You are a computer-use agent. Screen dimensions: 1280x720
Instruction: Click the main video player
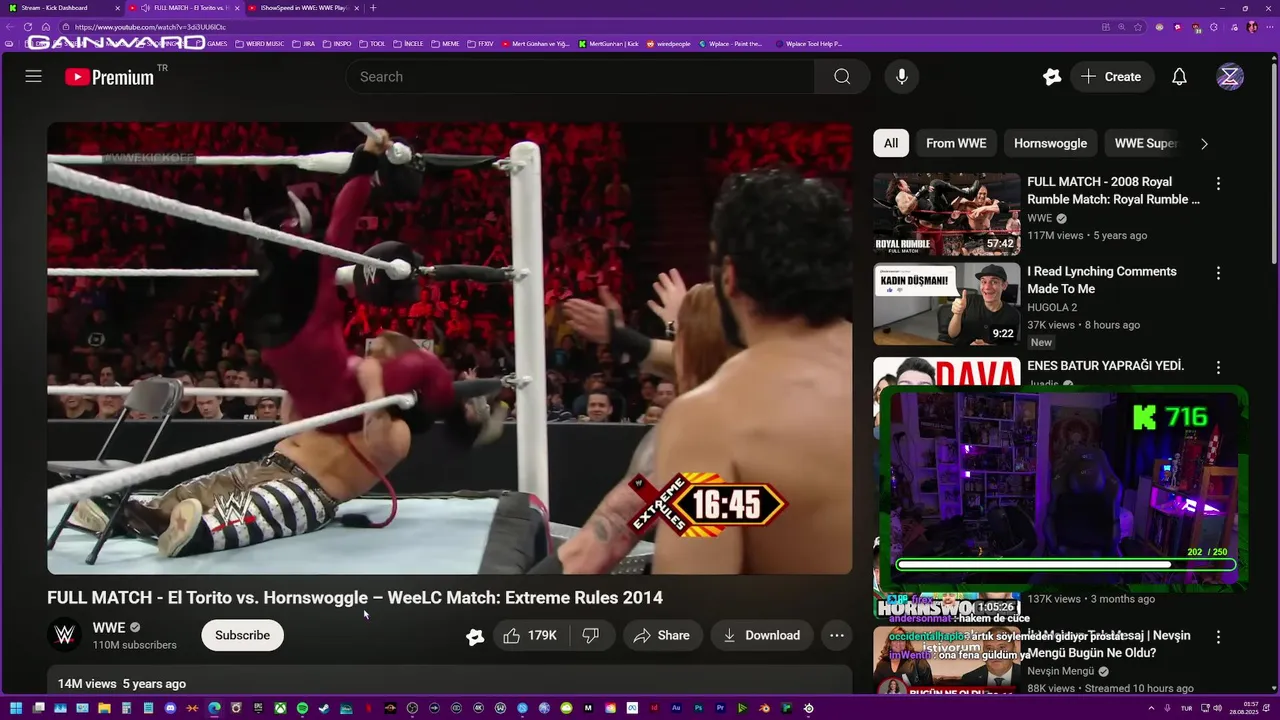(x=450, y=348)
